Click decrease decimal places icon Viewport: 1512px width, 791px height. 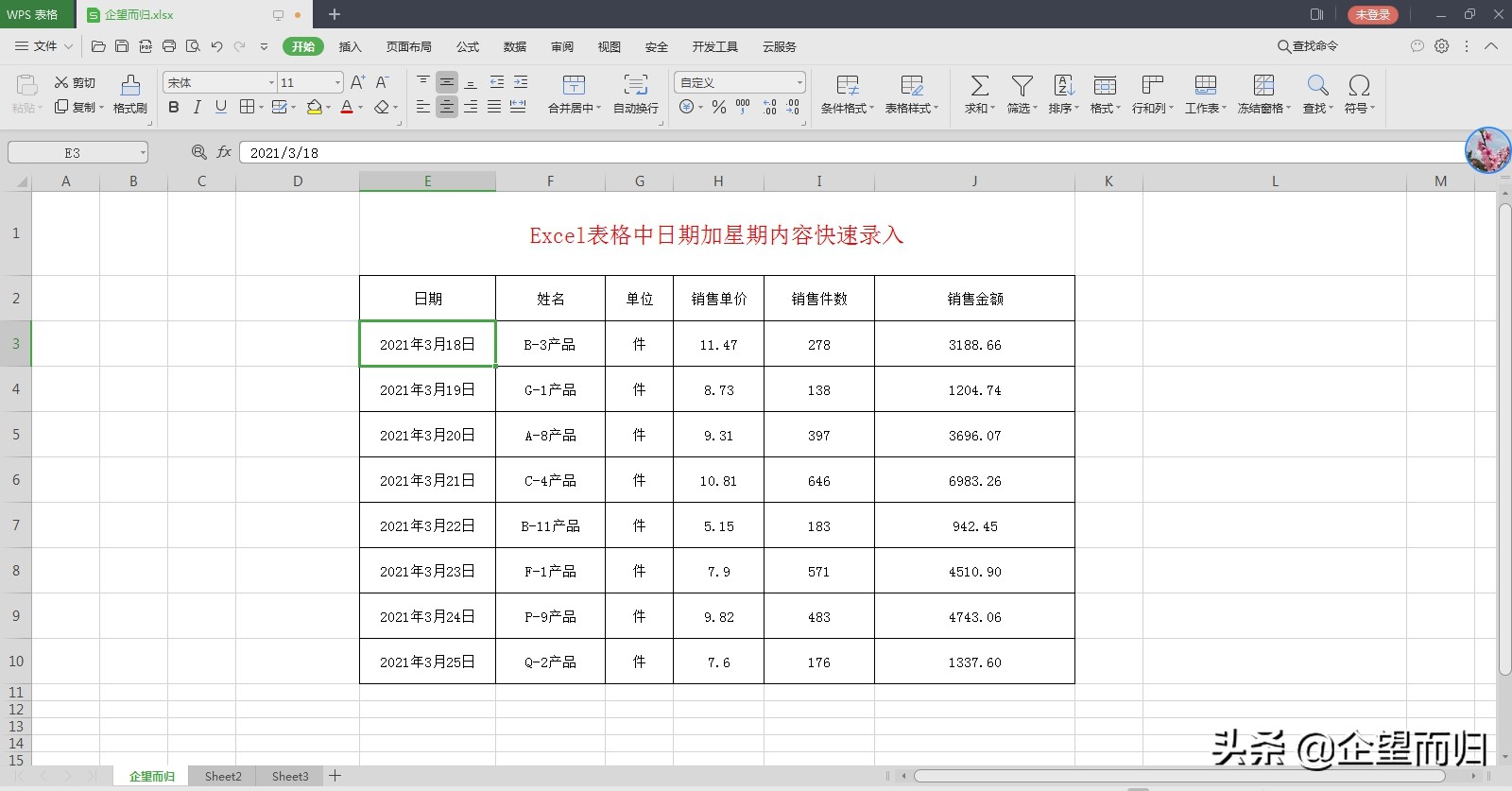tap(793, 107)
